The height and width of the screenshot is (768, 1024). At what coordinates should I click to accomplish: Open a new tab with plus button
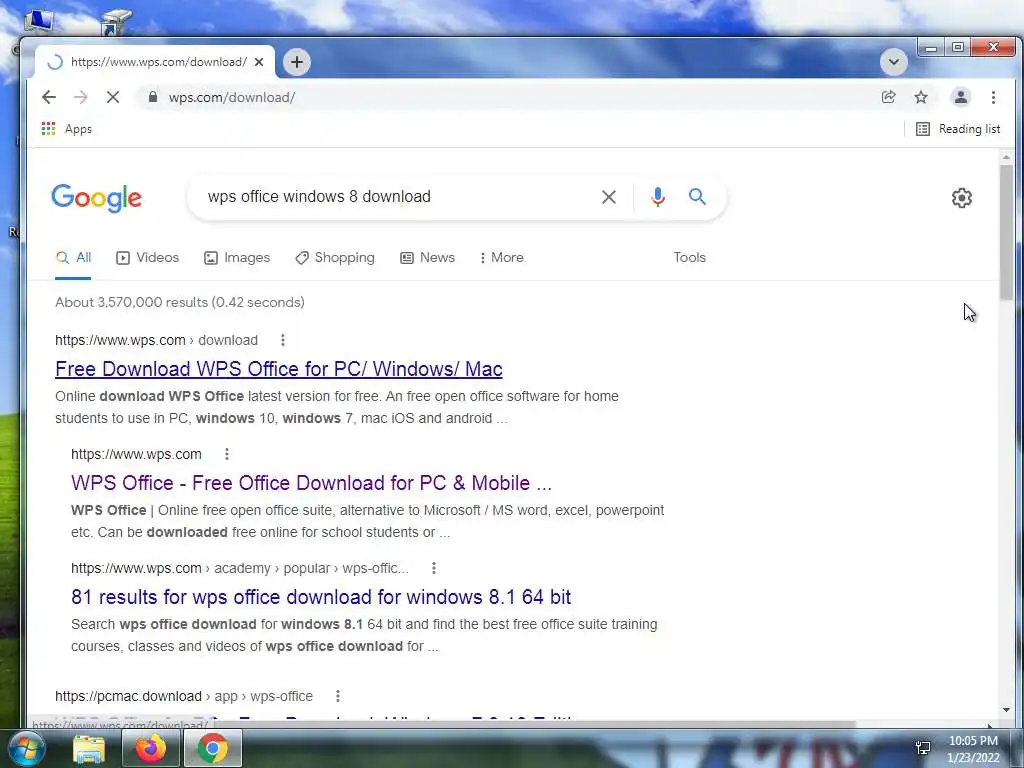[x=296, y=62]
